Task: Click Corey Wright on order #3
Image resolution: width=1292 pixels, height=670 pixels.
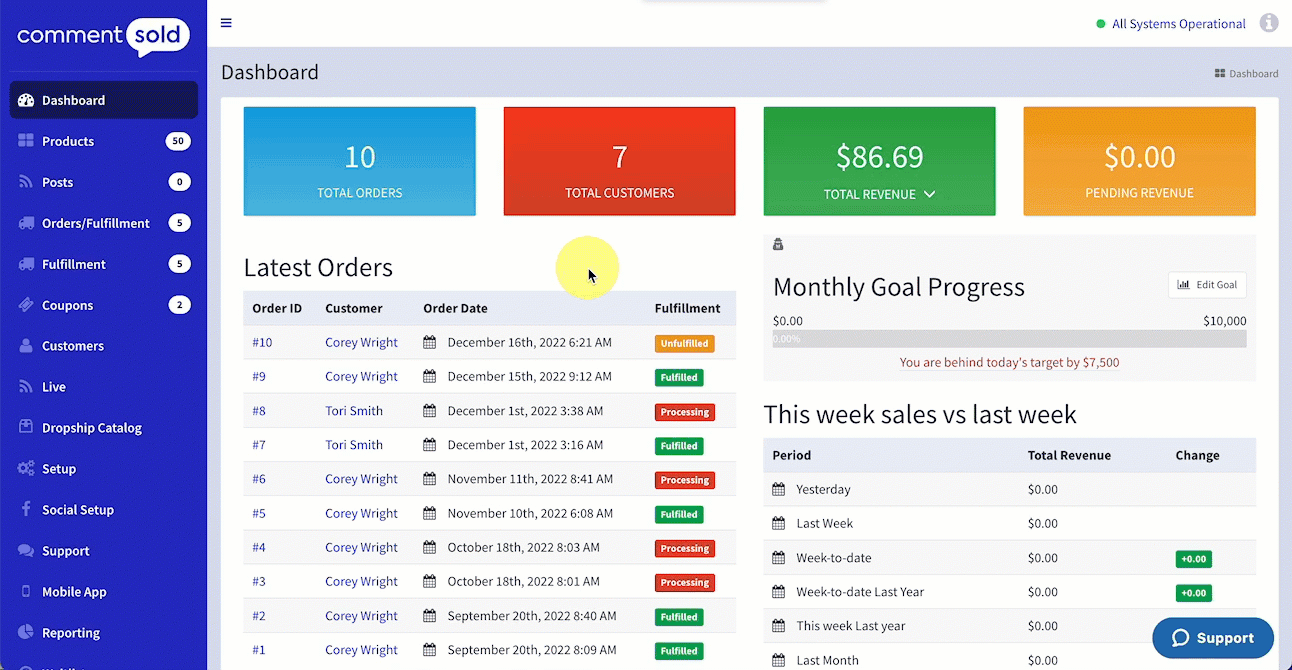Action: [361, 581]
